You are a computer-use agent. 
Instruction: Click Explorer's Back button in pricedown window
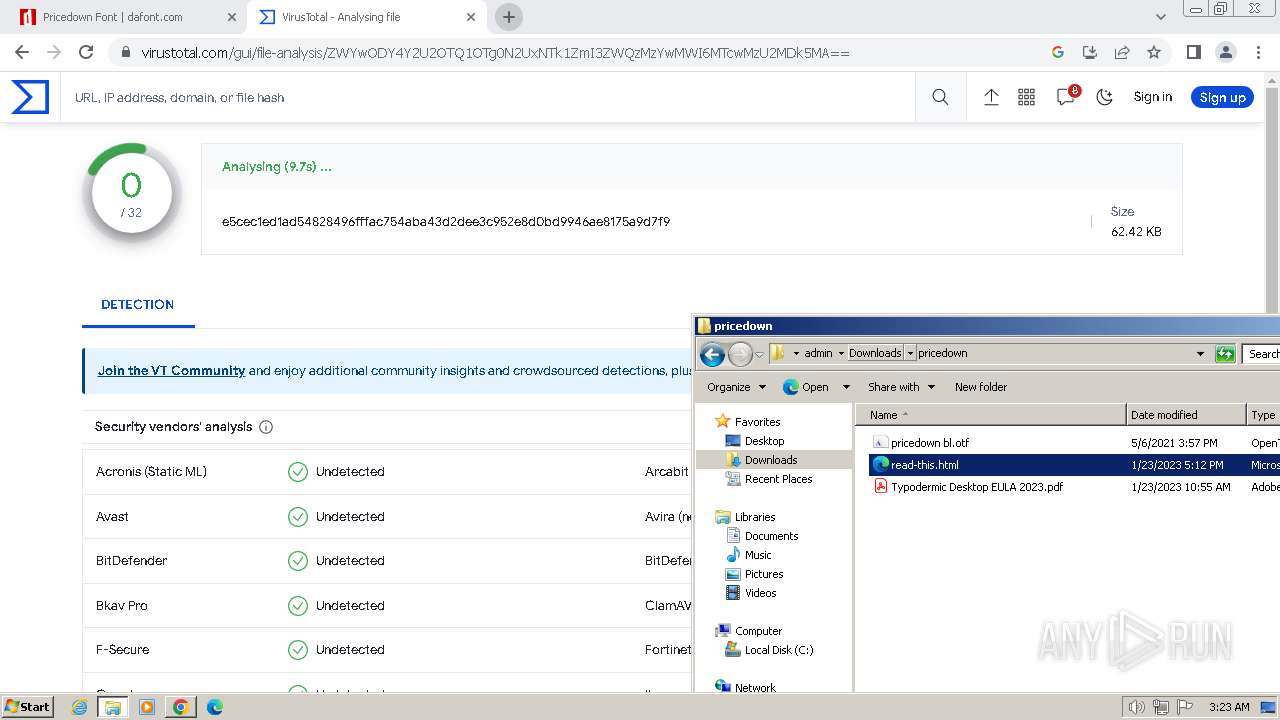(x=712, y=354)
